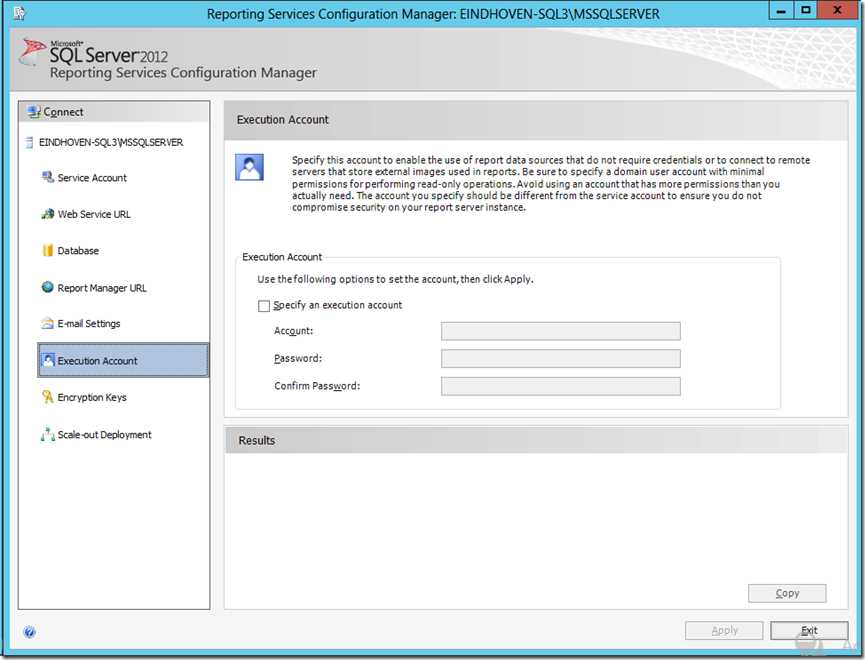Click into the Confirm Password field

click(560, 386)
